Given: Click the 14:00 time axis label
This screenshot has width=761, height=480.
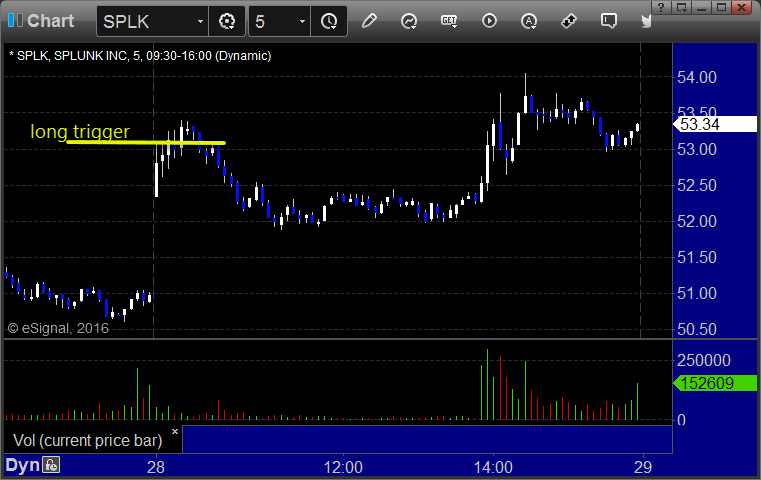Looking at the screenshot, I should [493, 467].
